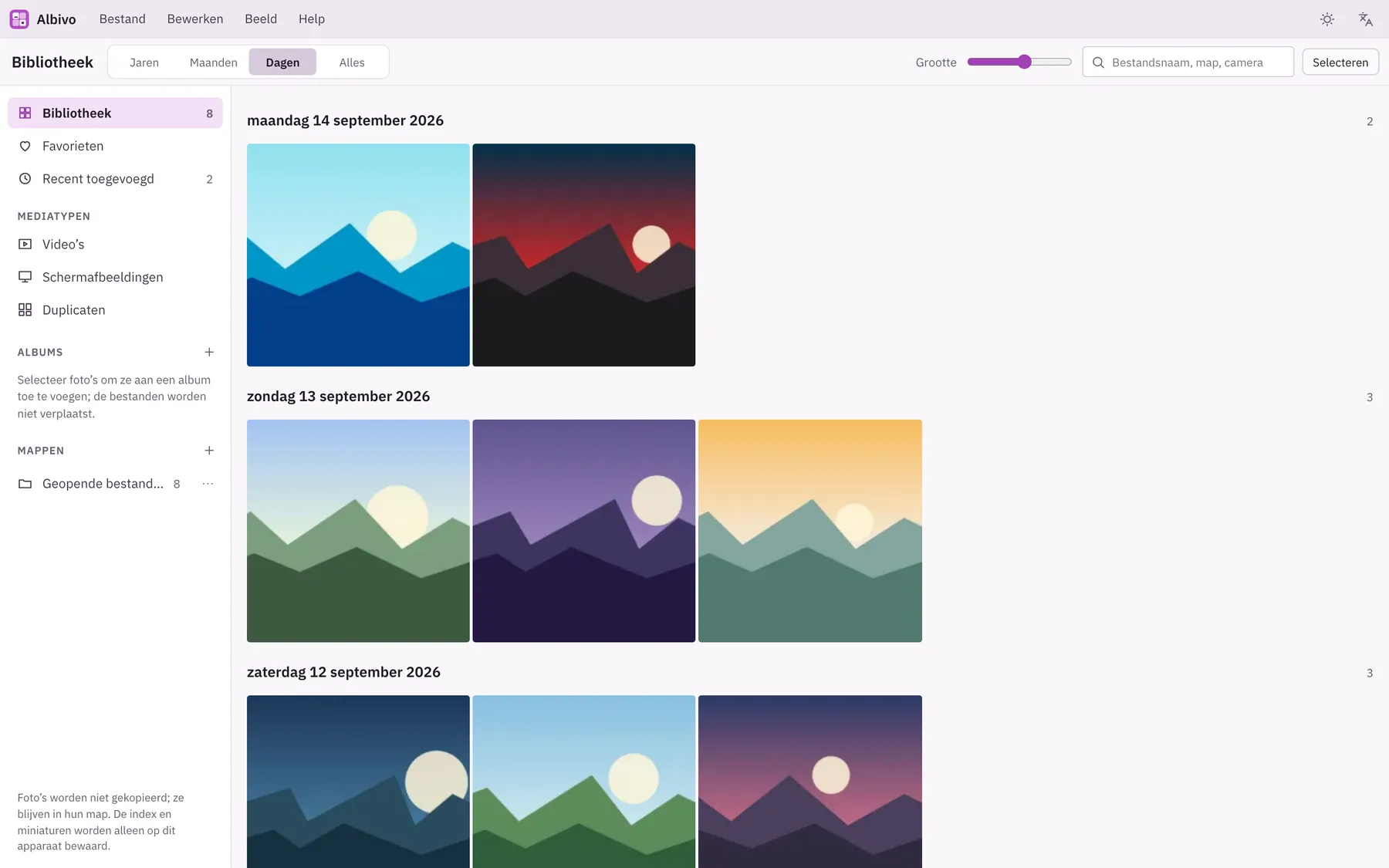Switch to the Alles view tab
This screenshot has height=868, width=1389.
point(352,62)
